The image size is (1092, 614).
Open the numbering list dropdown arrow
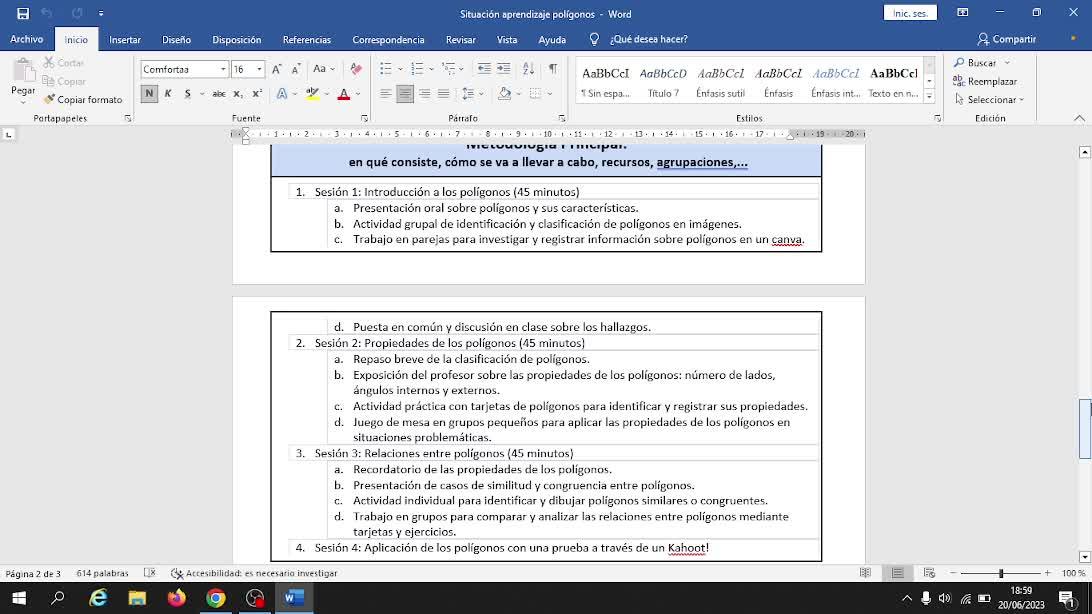[x=431, y=69]
